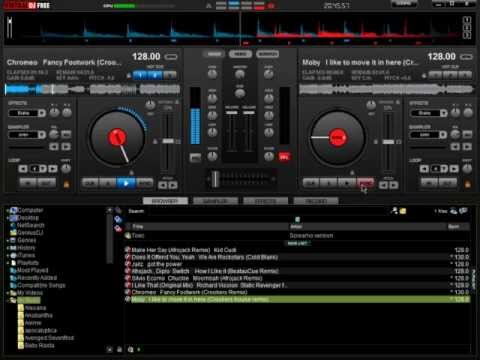Click the right deck CUE button
The image size is (480, 360).
pos(311,183)
